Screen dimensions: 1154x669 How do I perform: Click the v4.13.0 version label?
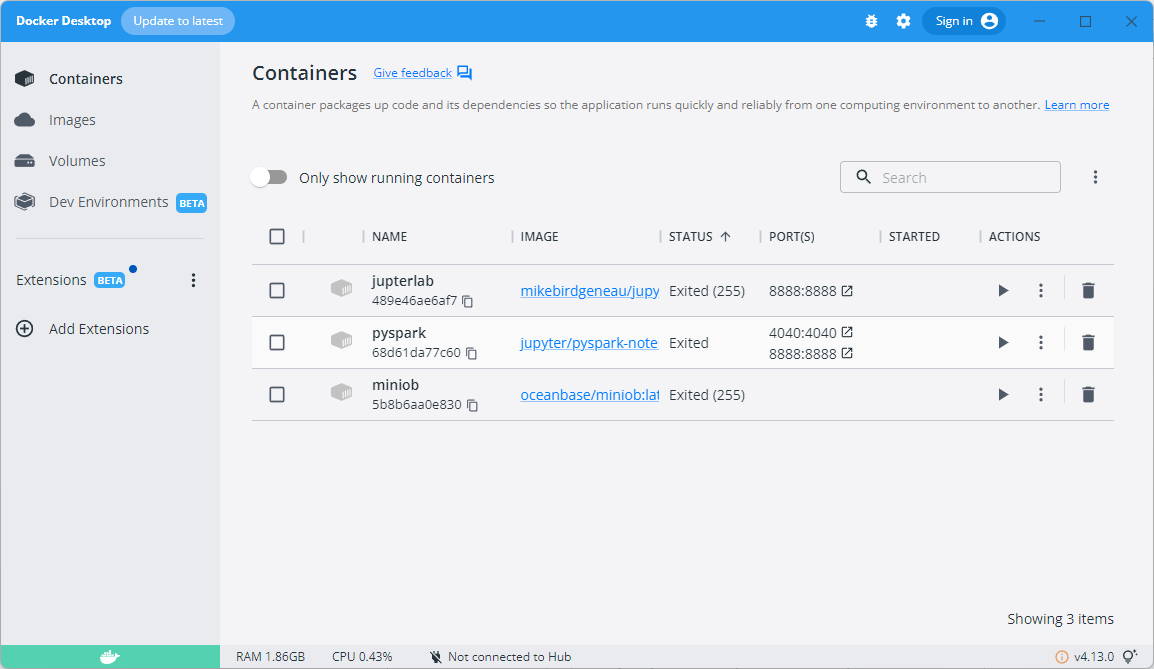1094,656
